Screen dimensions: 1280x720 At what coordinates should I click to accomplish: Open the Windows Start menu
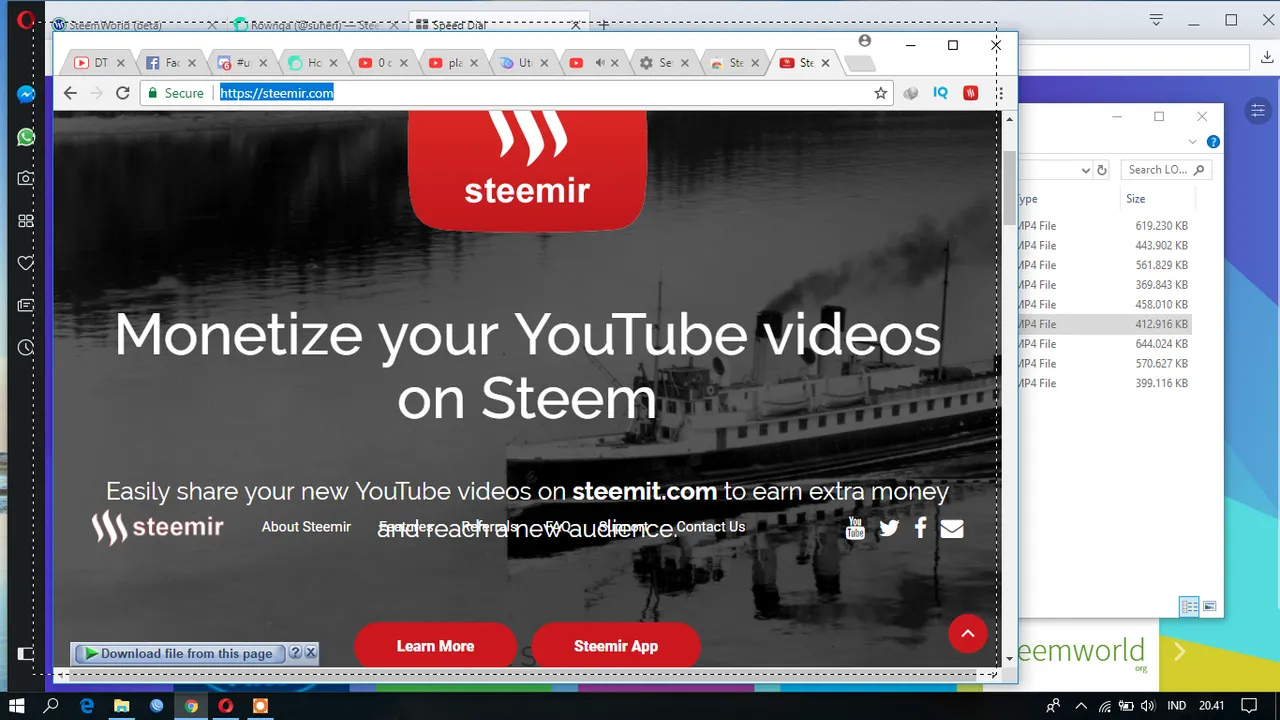tap(17, 705)
